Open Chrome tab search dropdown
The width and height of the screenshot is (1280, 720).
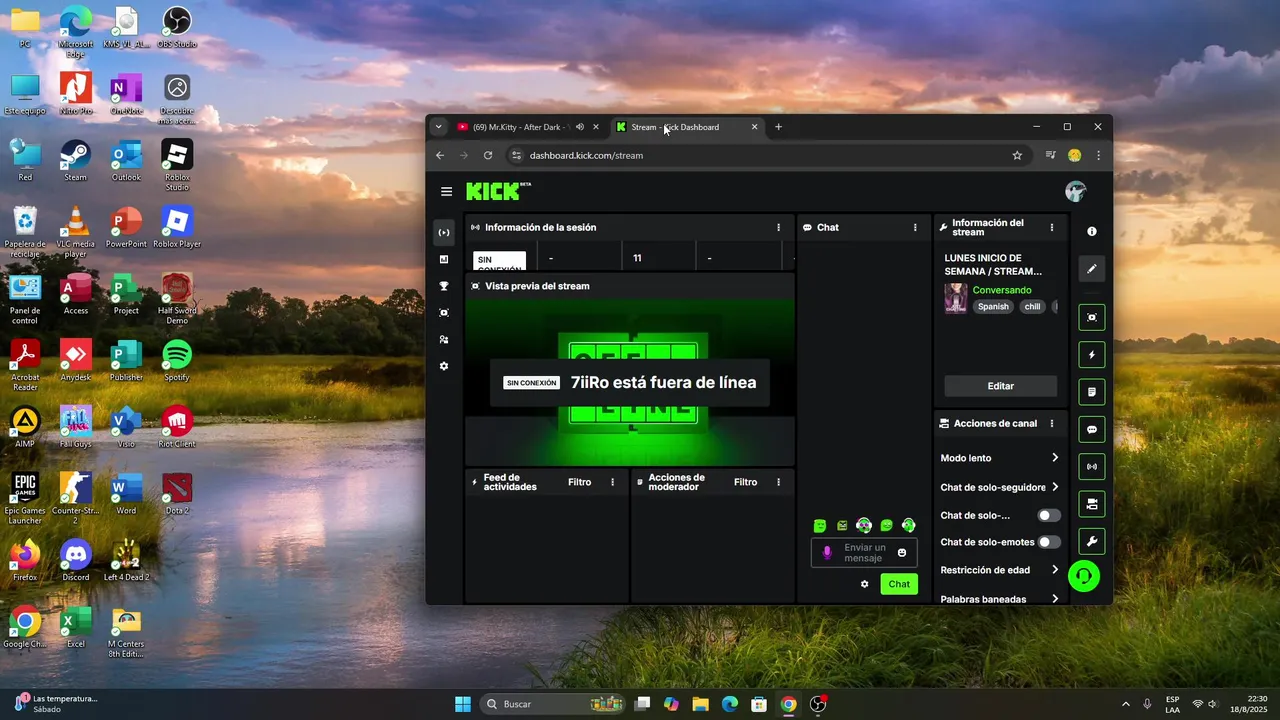coord(438,127)
